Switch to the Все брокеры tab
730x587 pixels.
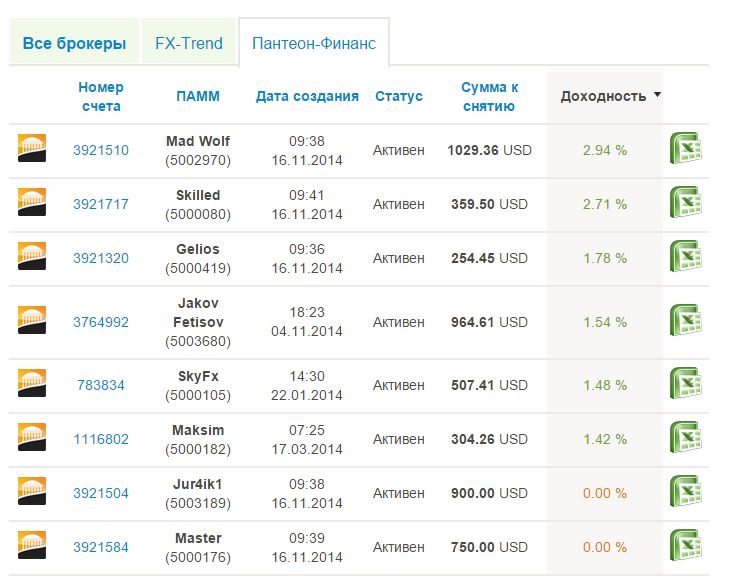click(x=75, y=43)
